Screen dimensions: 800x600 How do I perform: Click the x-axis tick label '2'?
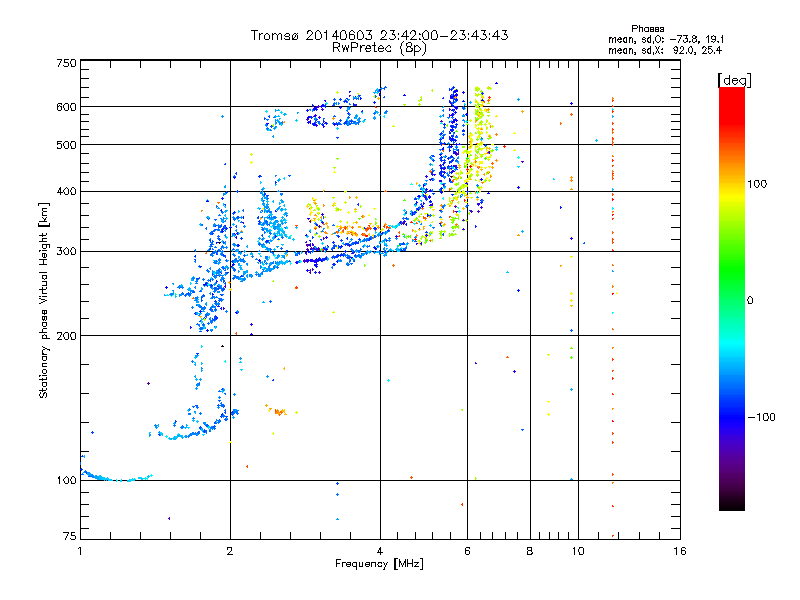230,551
